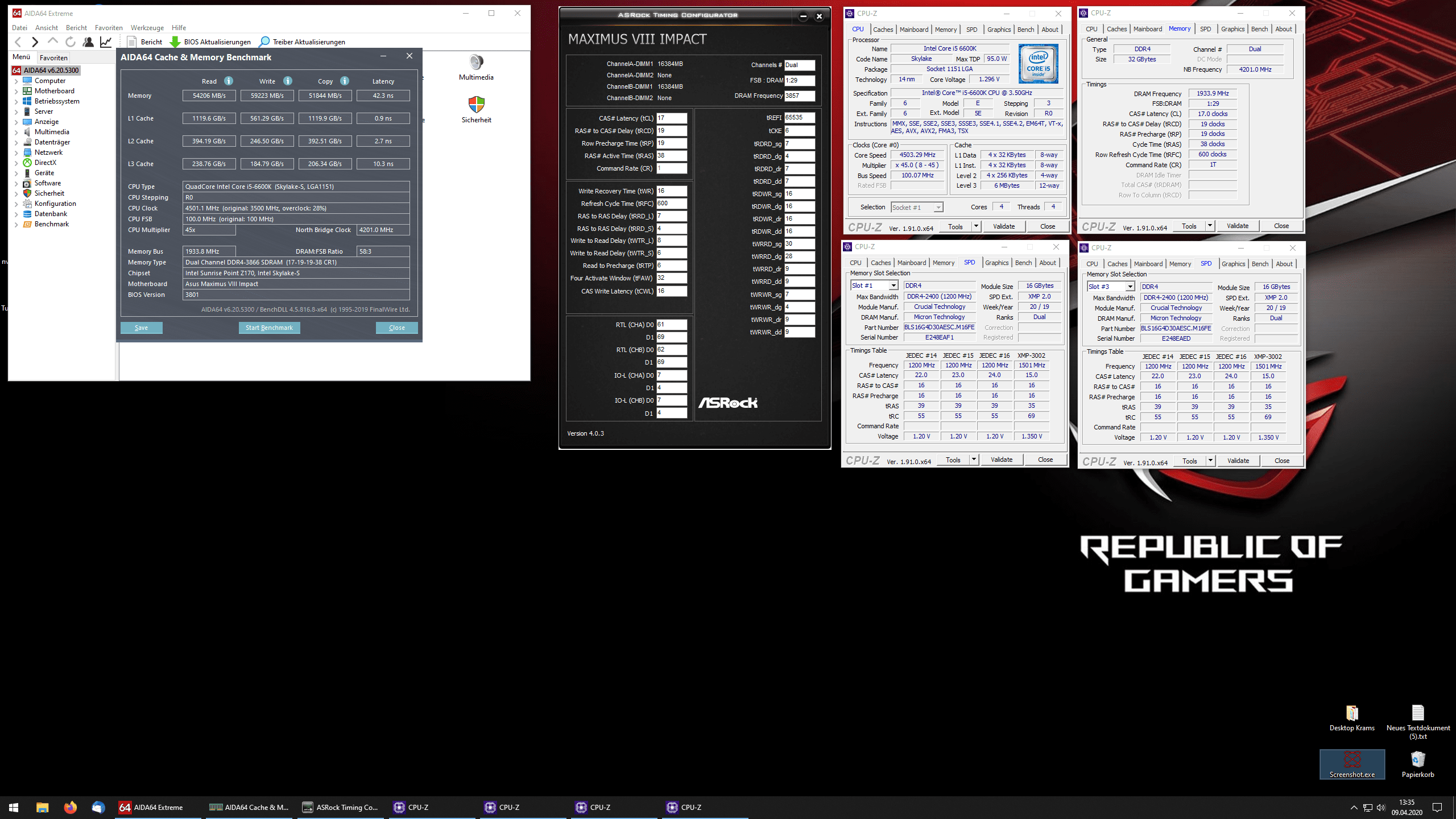Click the Start Benchmark button
This screenshot has height=819, width=1456.
(269, 328)
